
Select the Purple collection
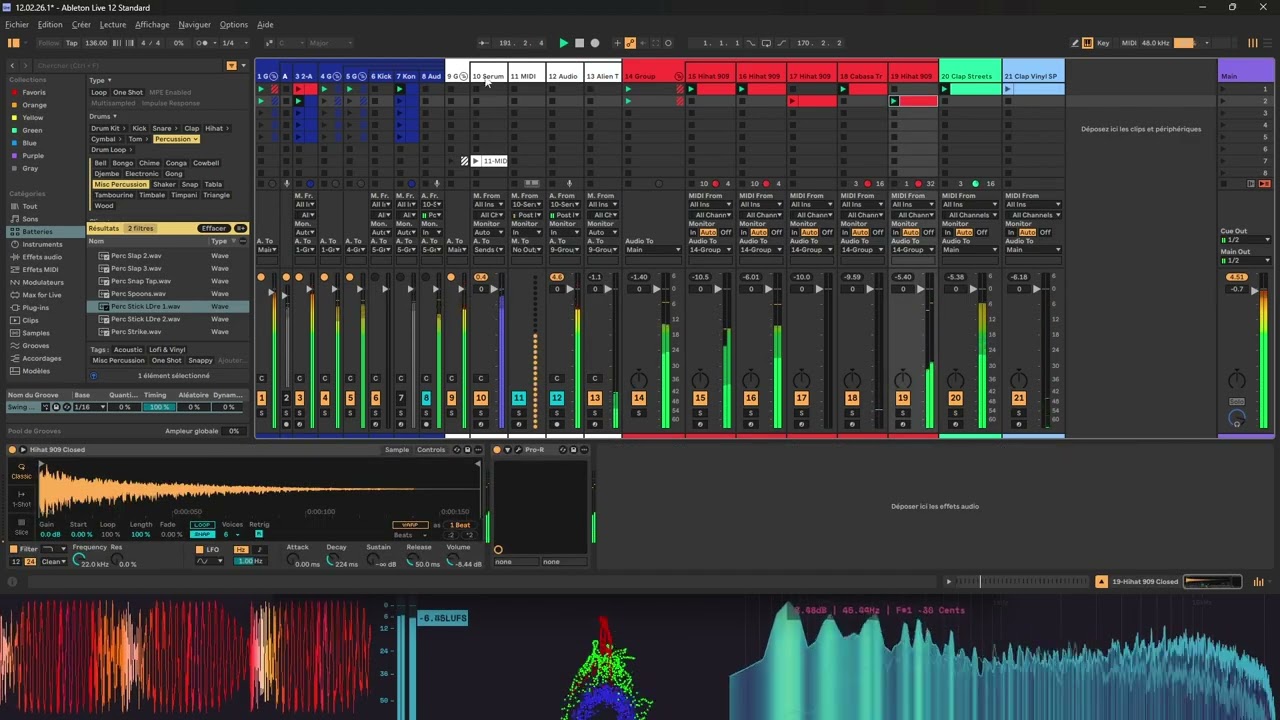tap(33, 156)
